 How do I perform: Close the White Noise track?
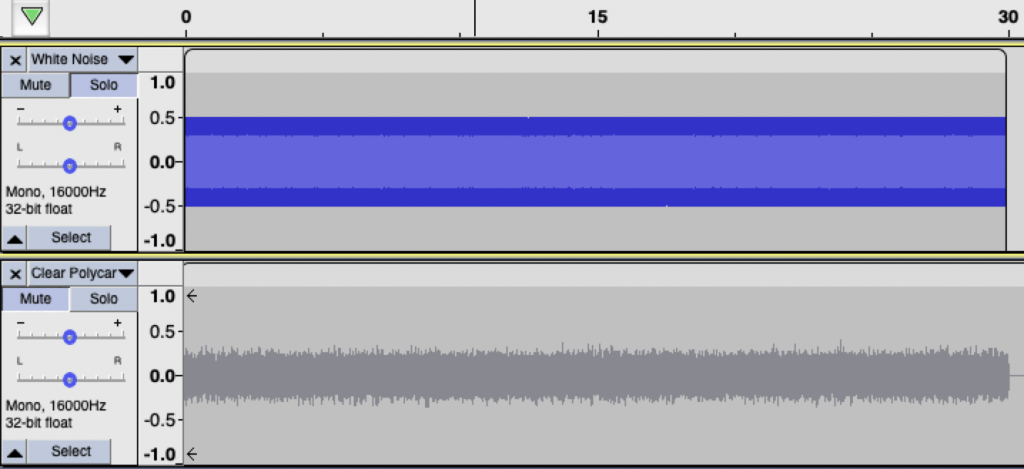tap(15, 59)
